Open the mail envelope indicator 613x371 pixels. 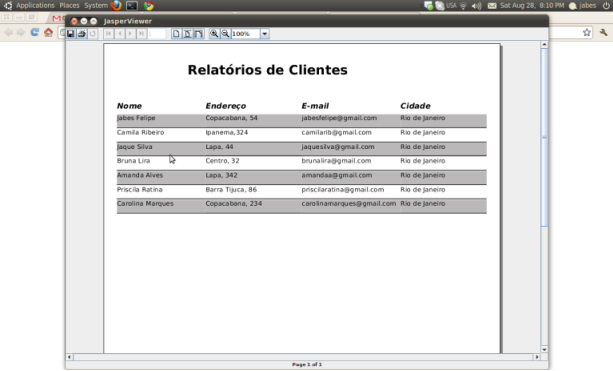click(x=492, y=5)
